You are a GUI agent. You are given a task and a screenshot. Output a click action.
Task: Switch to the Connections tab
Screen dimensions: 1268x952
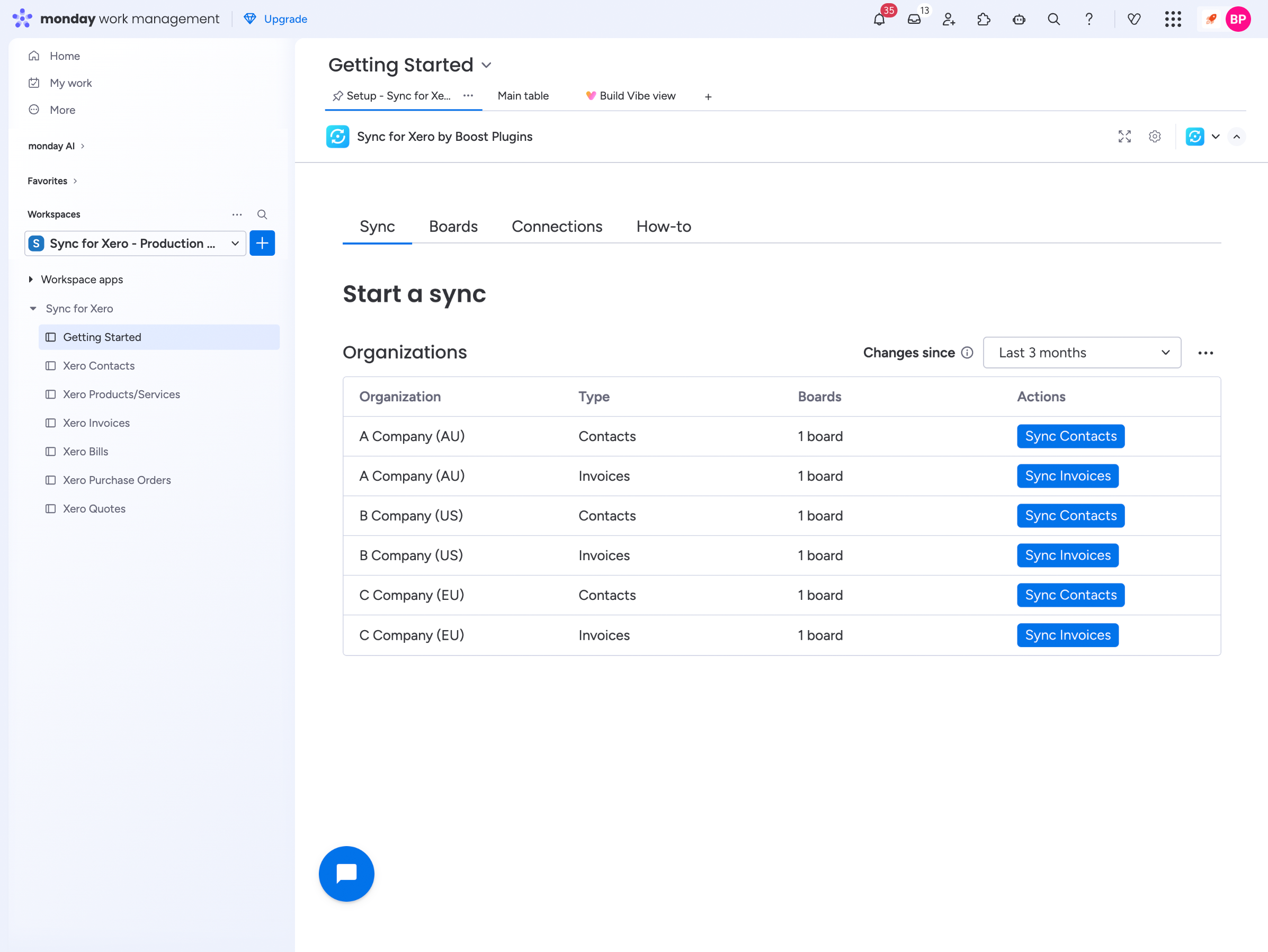[557, 227]
